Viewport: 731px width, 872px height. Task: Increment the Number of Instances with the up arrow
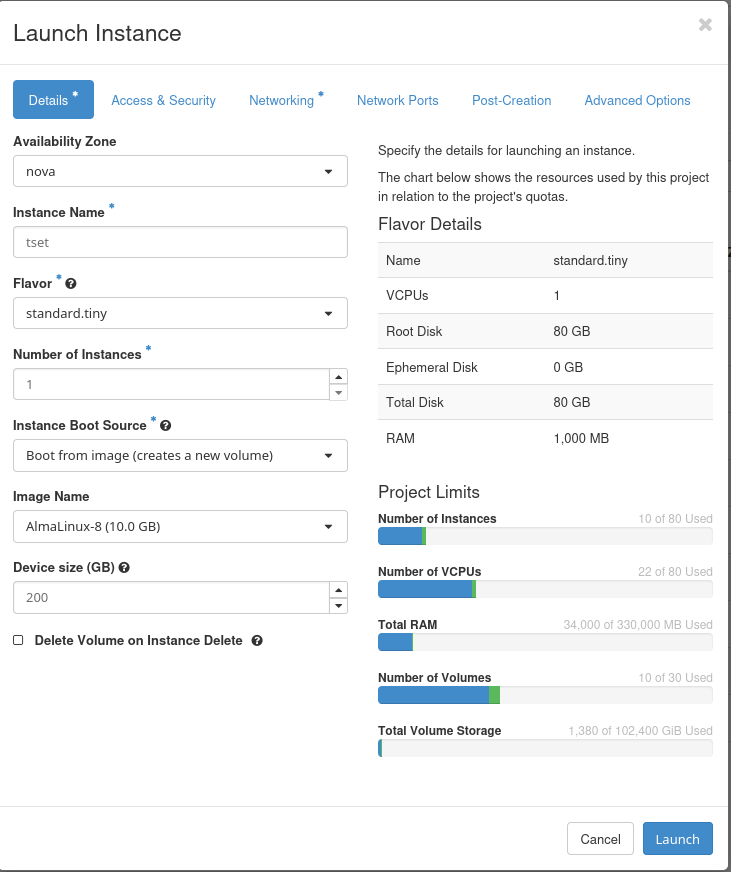coord(339,376)
